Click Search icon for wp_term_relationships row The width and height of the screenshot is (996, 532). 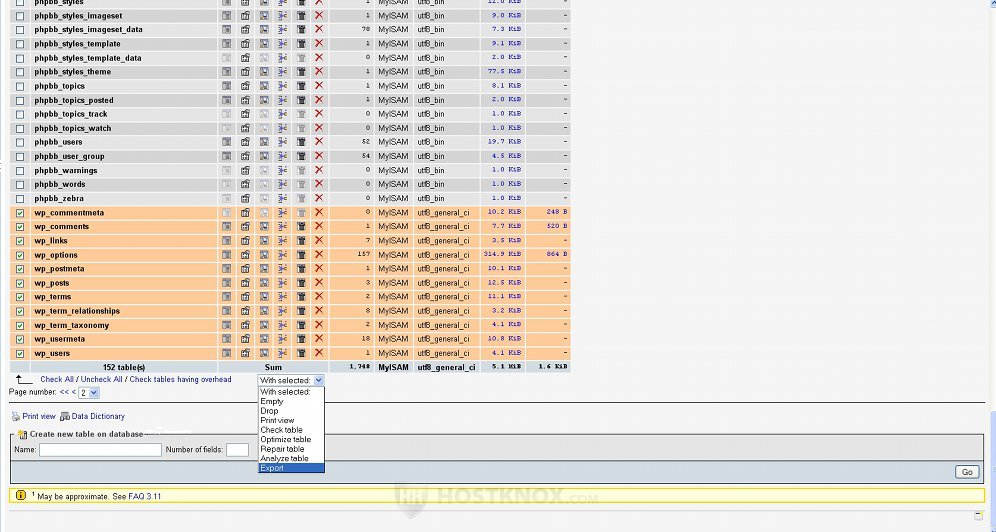point(264,311)
